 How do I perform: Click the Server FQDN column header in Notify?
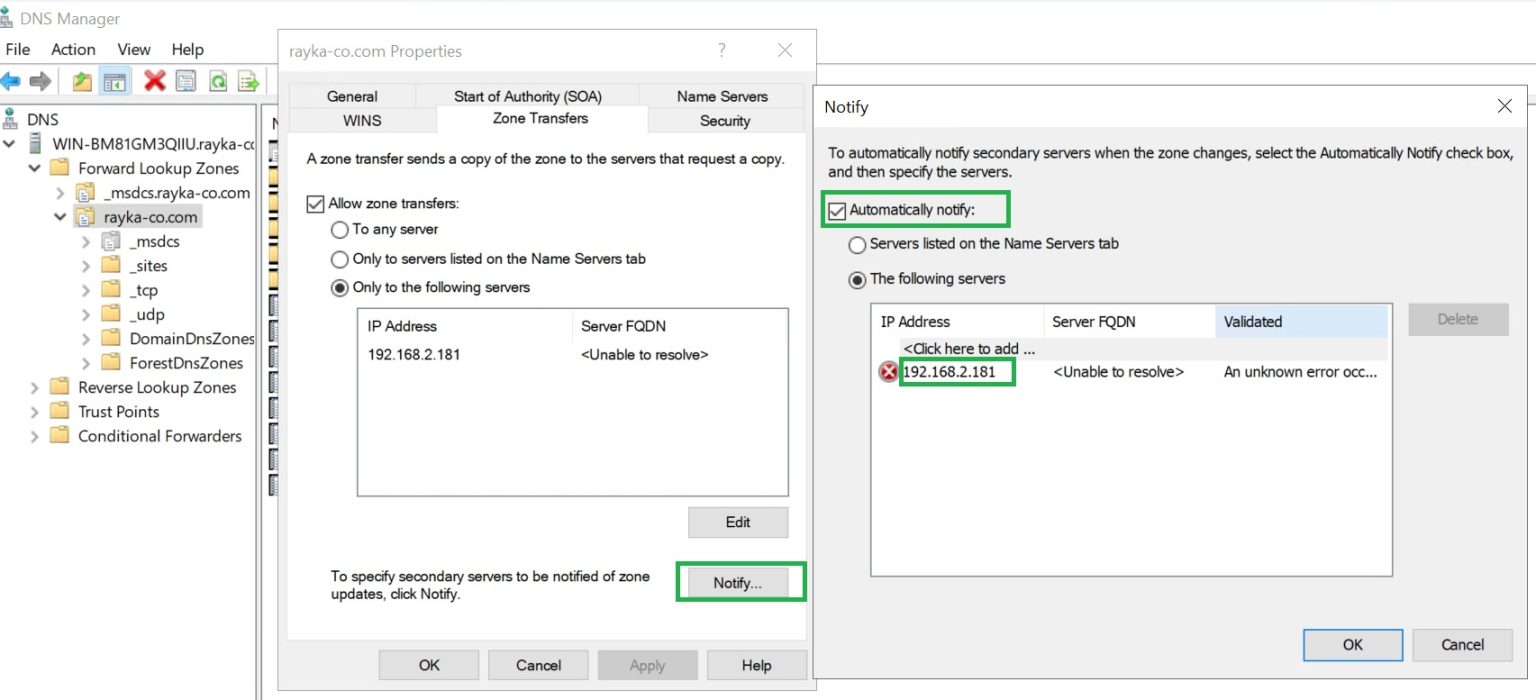point(1129,321)
